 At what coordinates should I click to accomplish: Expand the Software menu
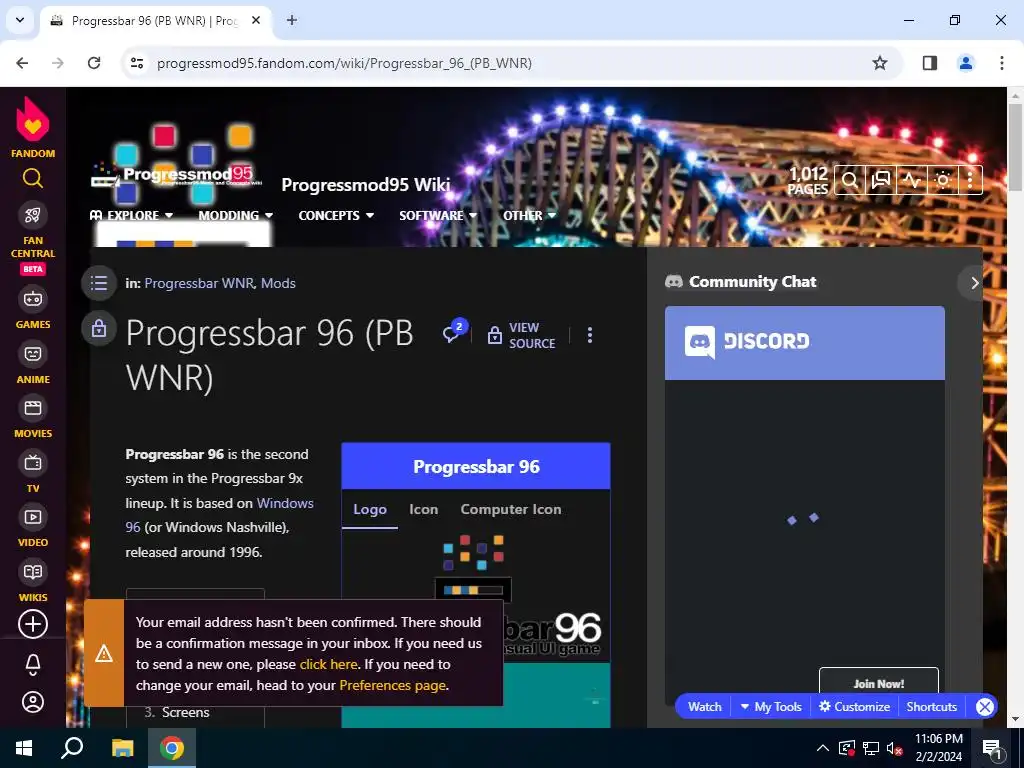coord(438,216)
